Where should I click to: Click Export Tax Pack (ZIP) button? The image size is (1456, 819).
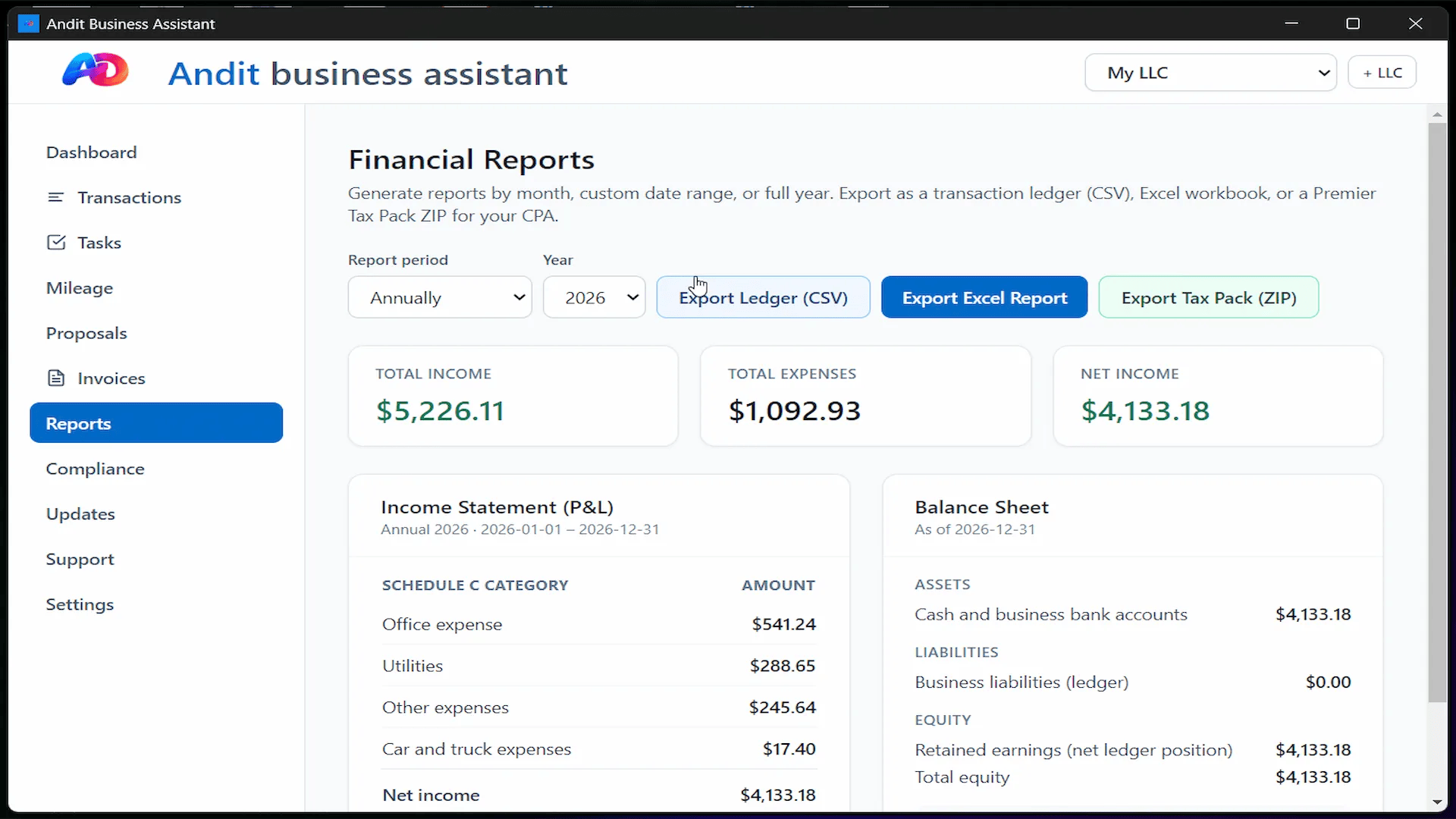[x=1209, y=297]
